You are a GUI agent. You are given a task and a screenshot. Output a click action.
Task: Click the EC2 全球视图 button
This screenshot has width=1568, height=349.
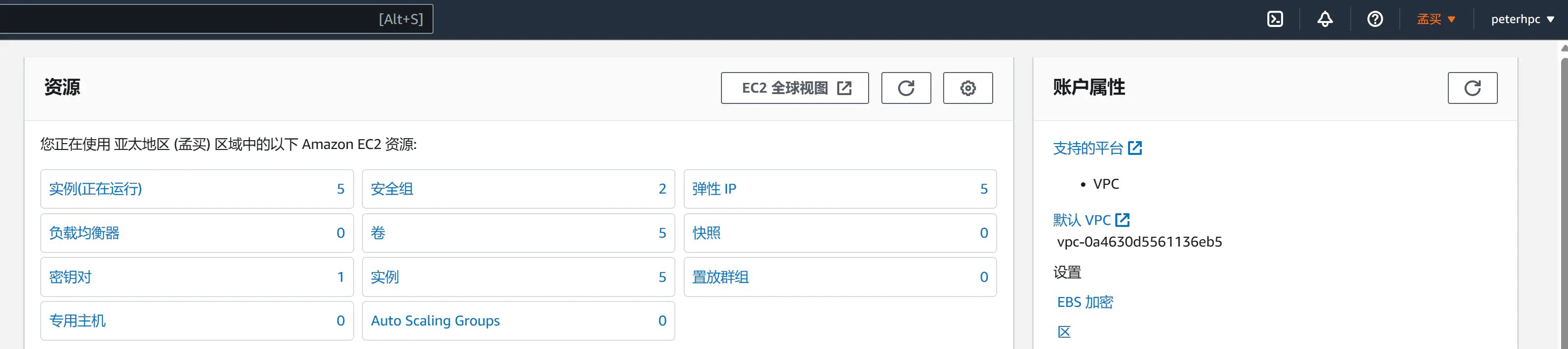(795, 88)
